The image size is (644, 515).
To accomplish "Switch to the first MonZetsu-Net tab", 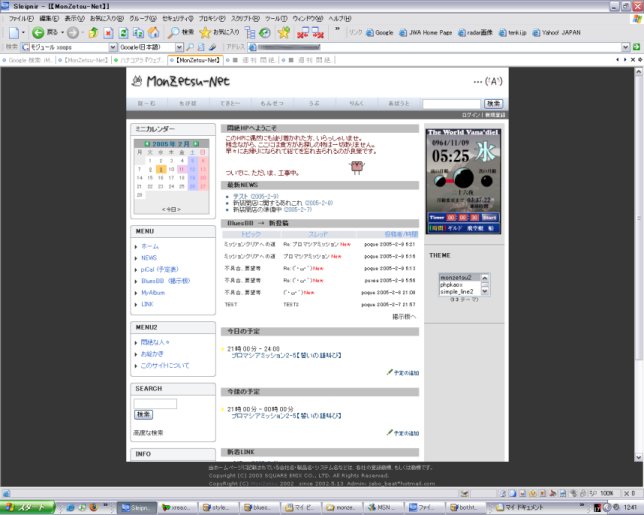I will [84, 60].
